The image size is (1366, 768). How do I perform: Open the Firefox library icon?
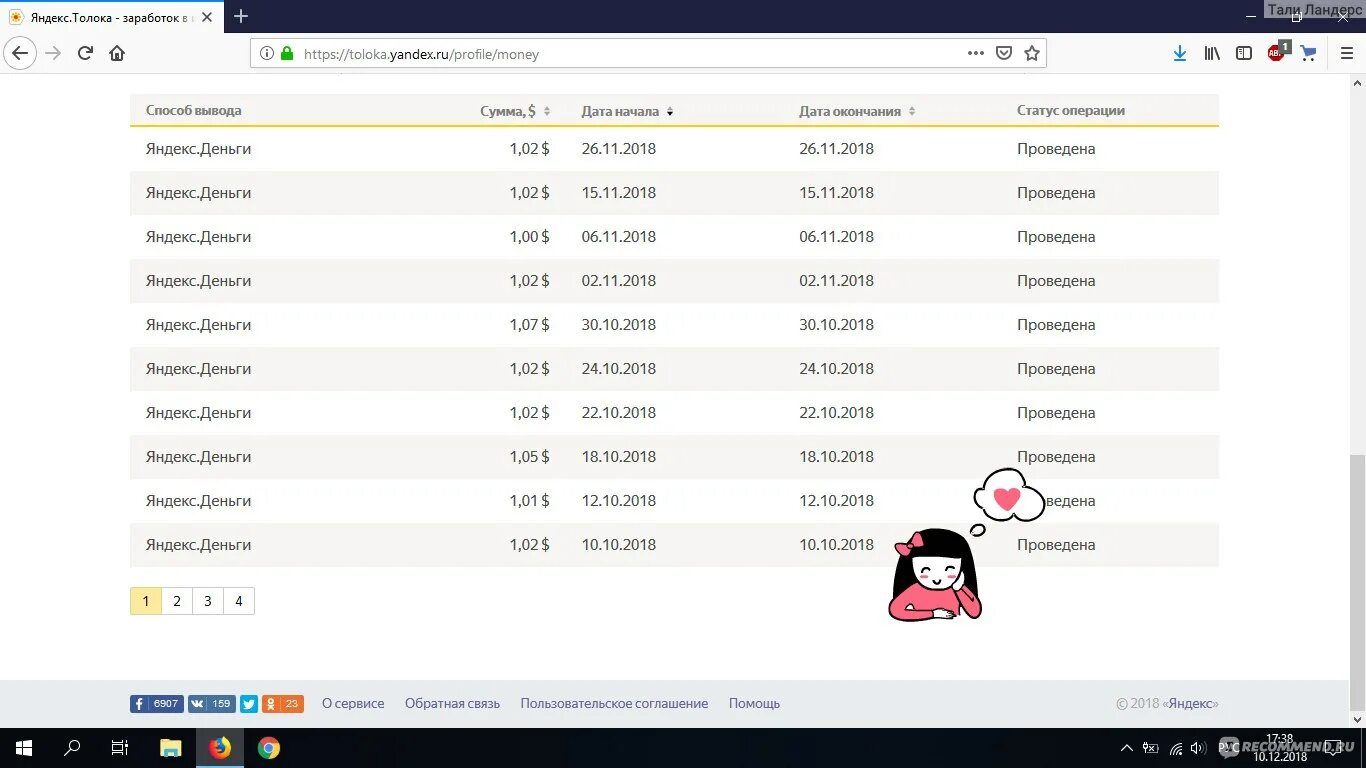(x=1212, y=53)
